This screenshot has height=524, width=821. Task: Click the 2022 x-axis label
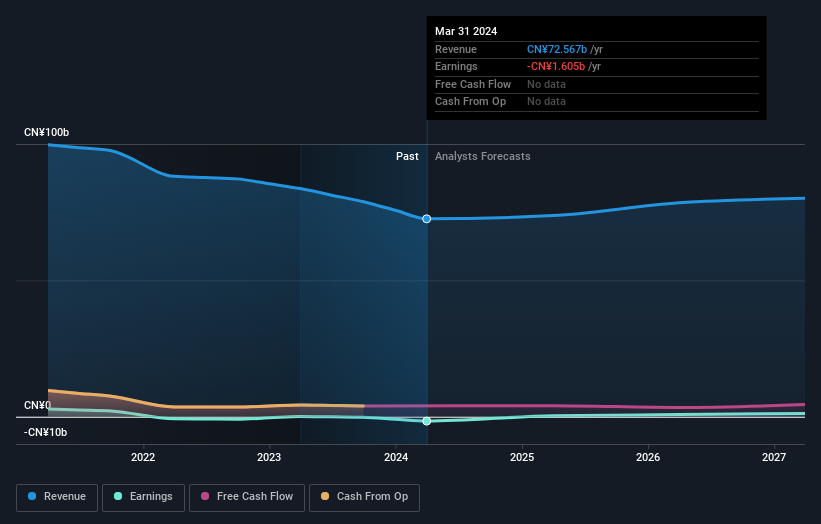pos(143,457)
